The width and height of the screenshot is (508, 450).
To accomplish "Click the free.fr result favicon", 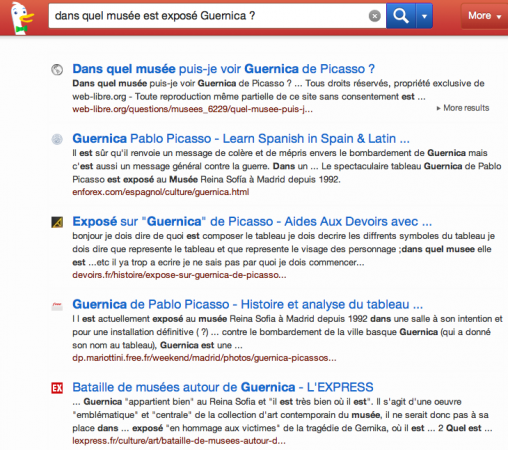I will click(x=57, y=306).
